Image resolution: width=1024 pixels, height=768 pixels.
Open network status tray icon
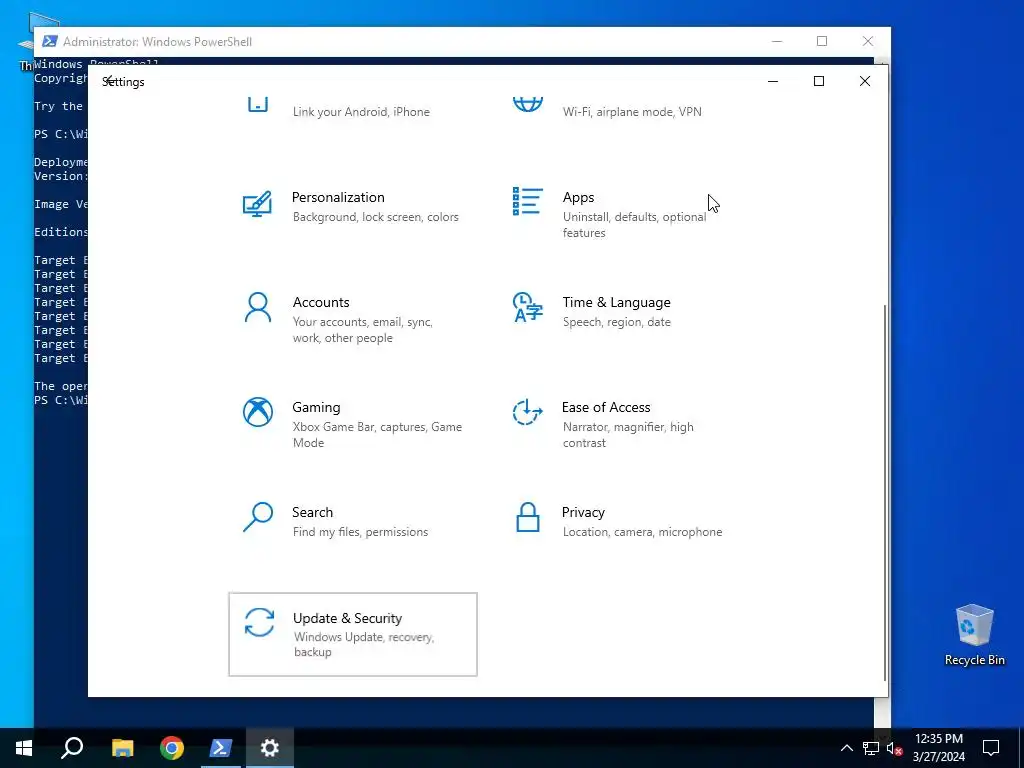click(x=871, y=748)
